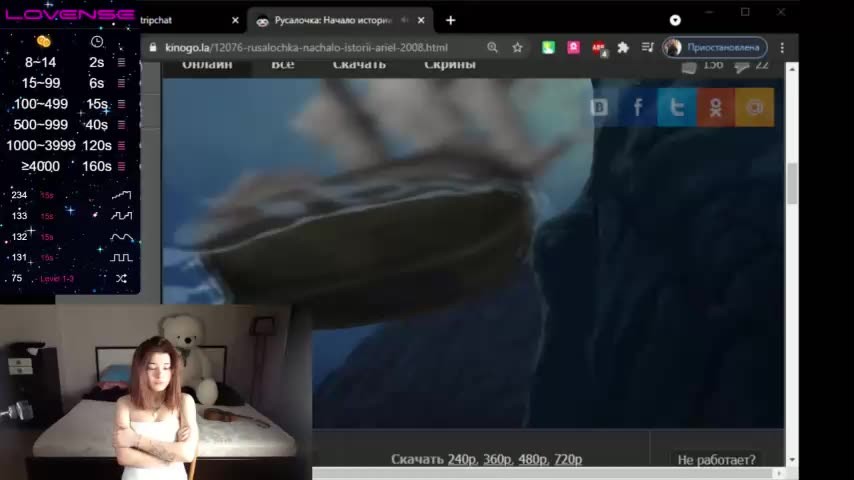Click the scrollbar down arrow
Viewport: 854px width, 480px height.
pyautogui.click(x=792, y=460)
